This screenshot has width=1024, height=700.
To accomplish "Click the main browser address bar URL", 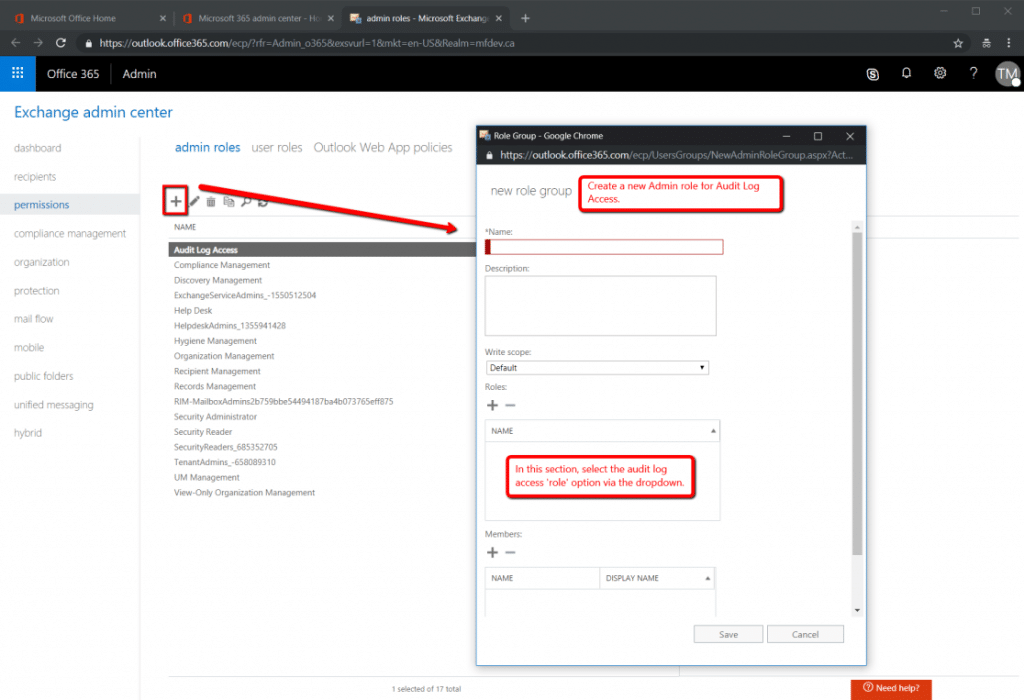I will (x=307, y=43).
